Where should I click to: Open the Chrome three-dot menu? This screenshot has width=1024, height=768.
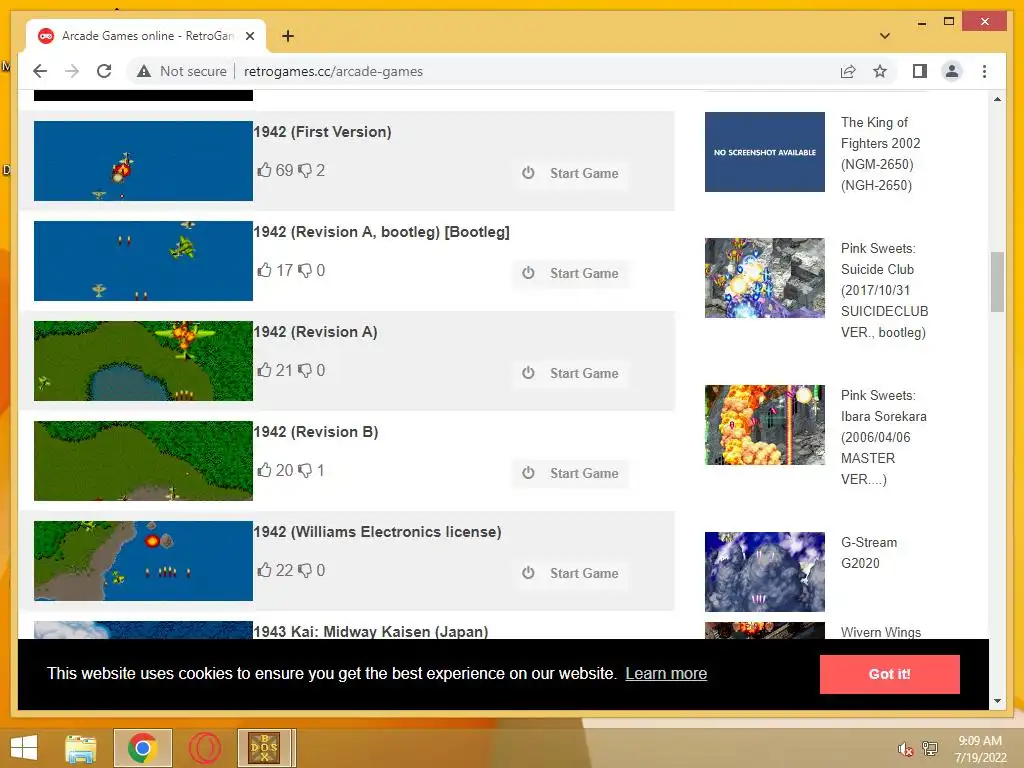point(984,71)
